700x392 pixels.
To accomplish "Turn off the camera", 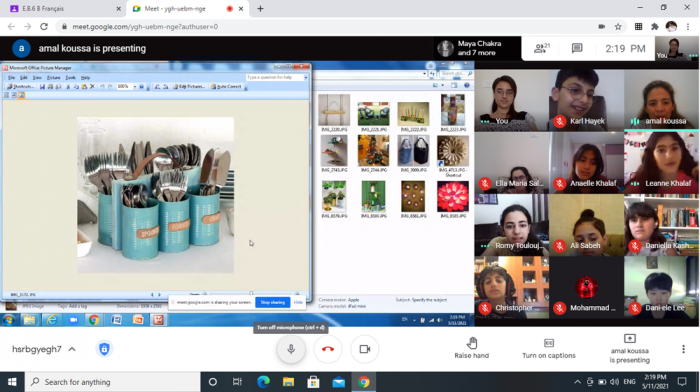I will click(x=365, y=349).
